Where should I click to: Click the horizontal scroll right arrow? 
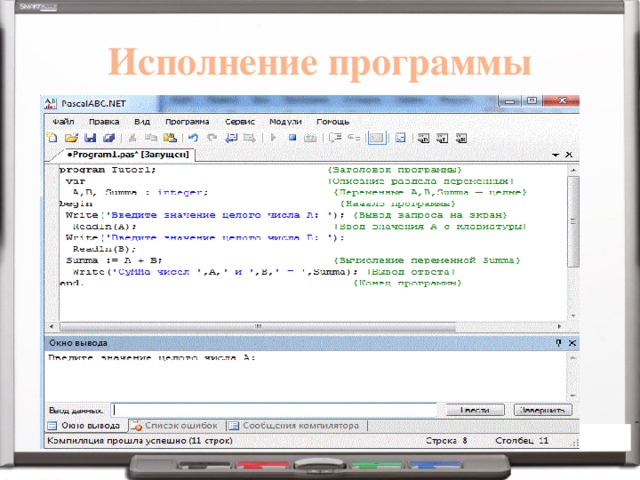pos(559,327)
